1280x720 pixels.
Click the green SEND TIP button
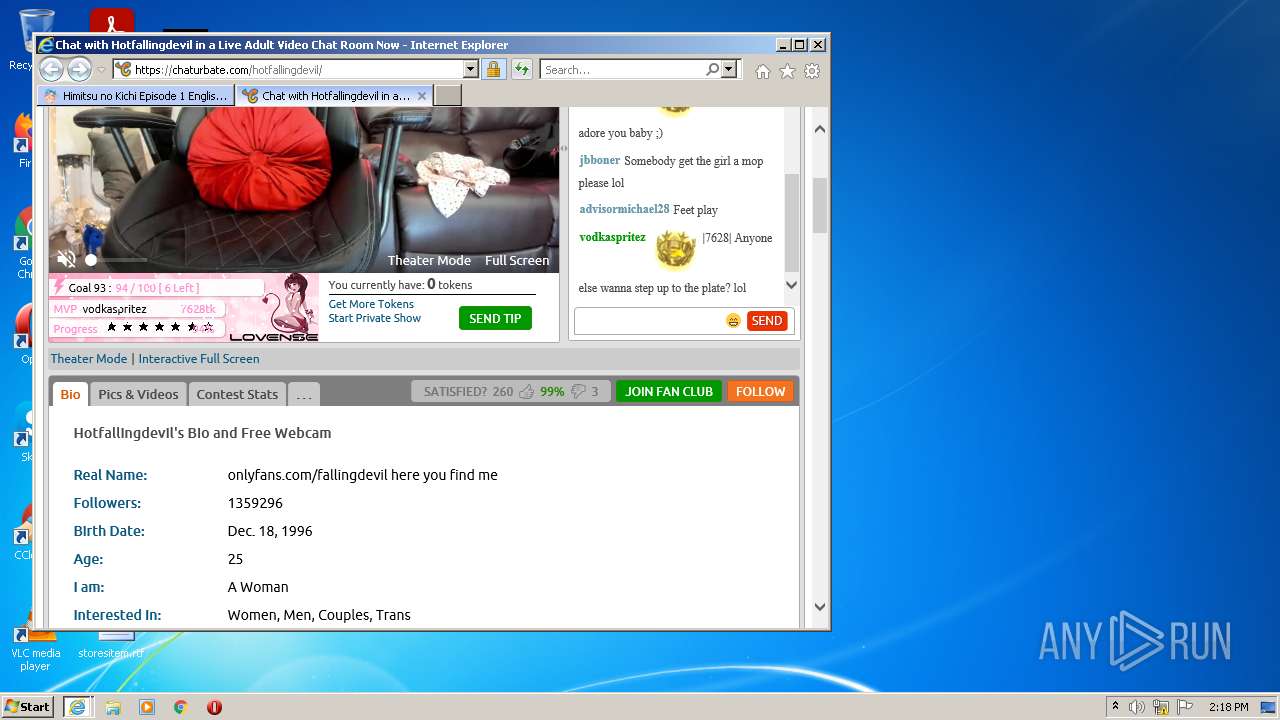(495, 318)
